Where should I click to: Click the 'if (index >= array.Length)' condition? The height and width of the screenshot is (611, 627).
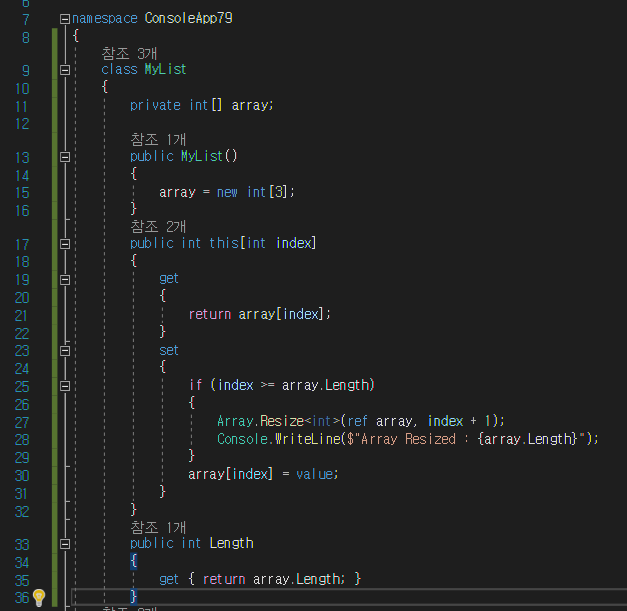[x=282, y=385]
